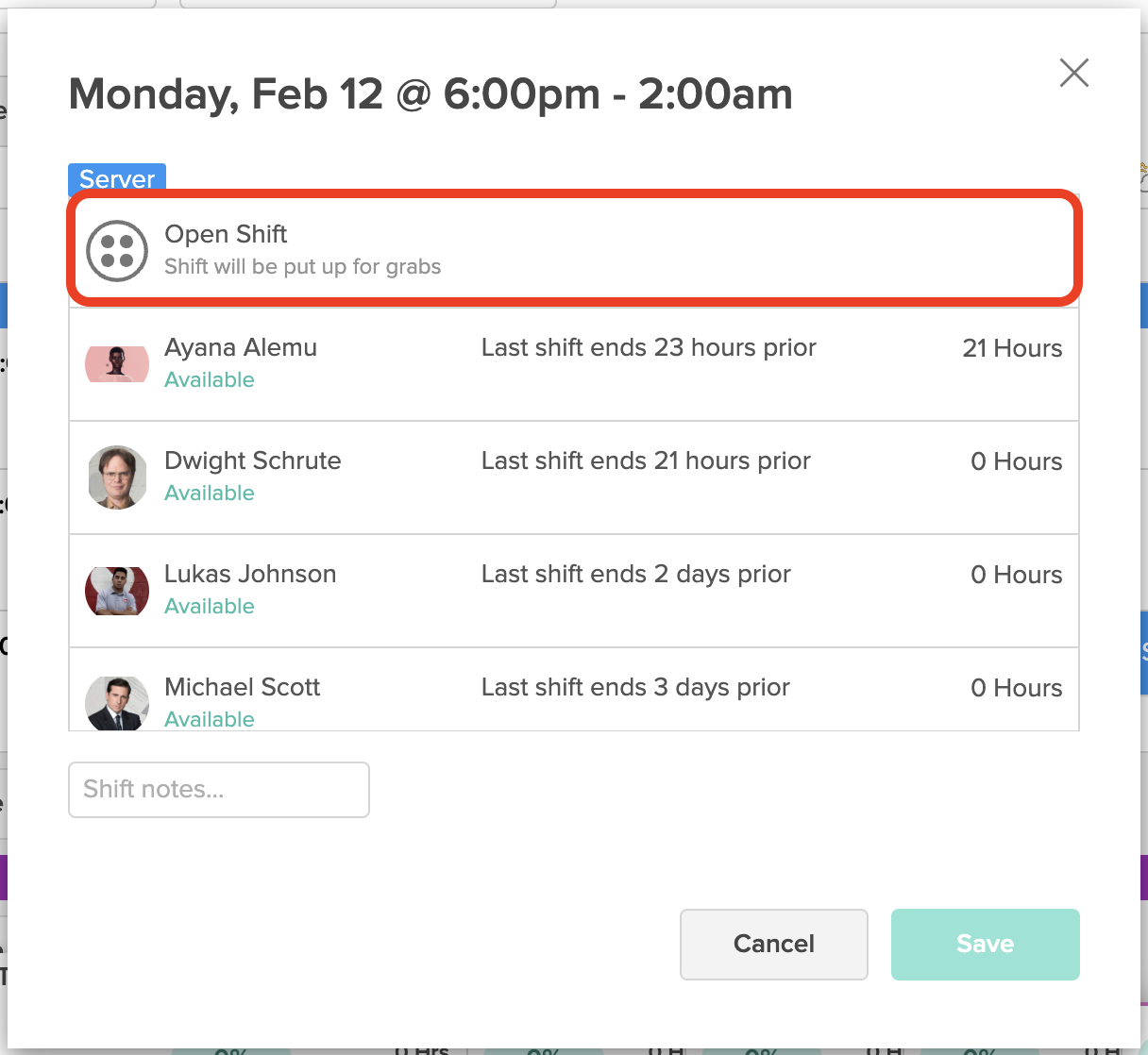Click Lukas Johnson's avatar image

point(117,591)
